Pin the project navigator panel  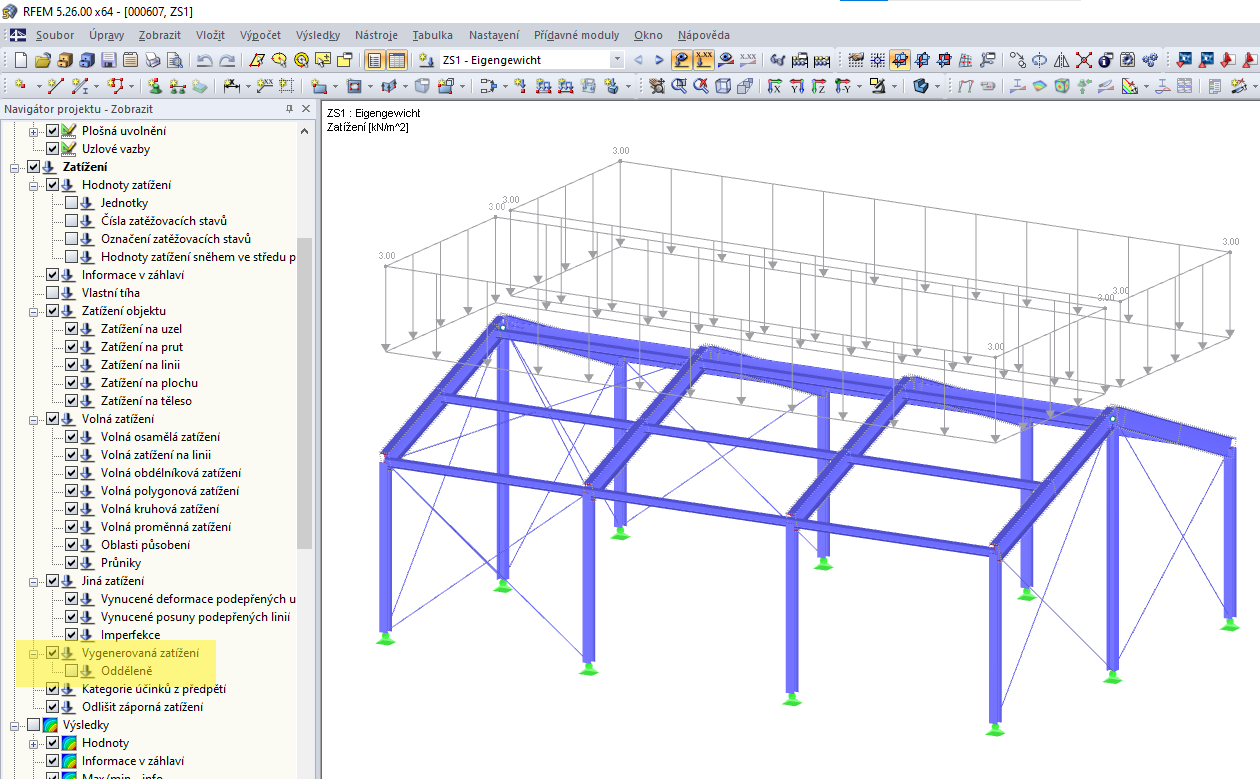click(289, 109)
